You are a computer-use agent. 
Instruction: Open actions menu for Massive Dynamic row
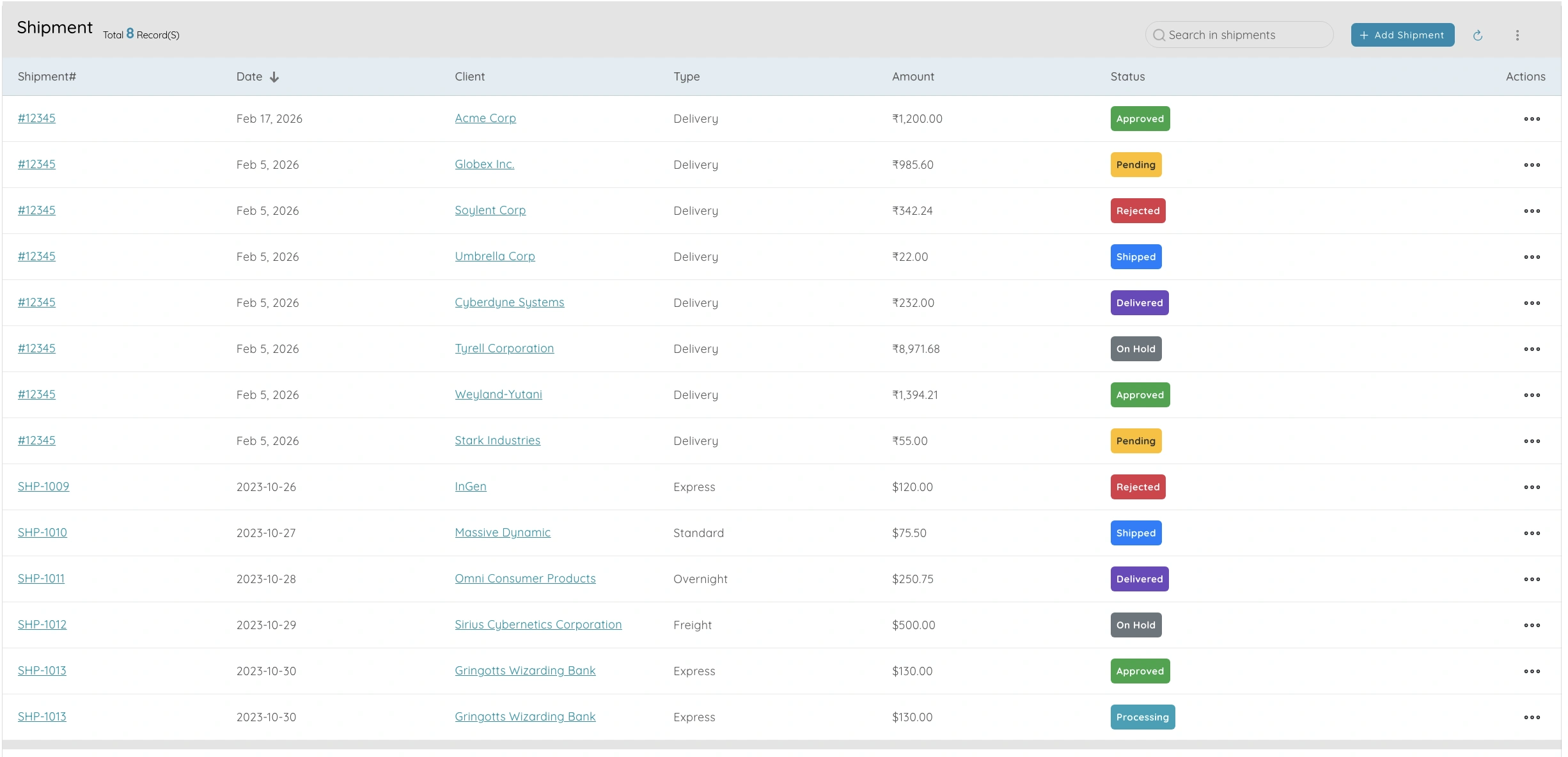pyautogui.click(x=1532, y=533)
